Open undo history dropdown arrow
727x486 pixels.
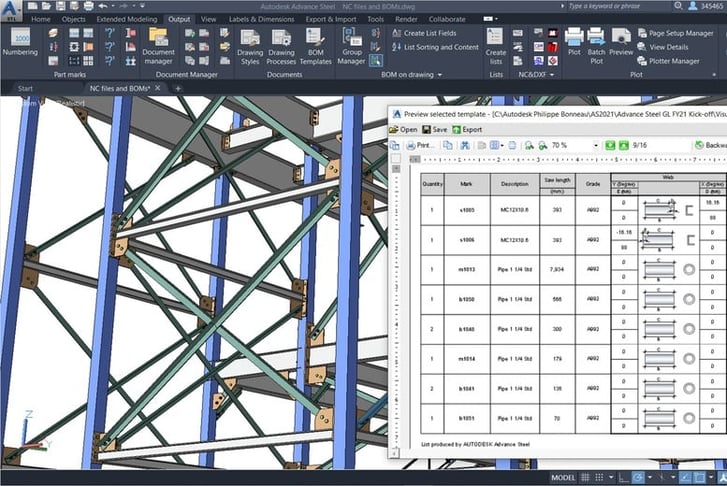point(113,6)
